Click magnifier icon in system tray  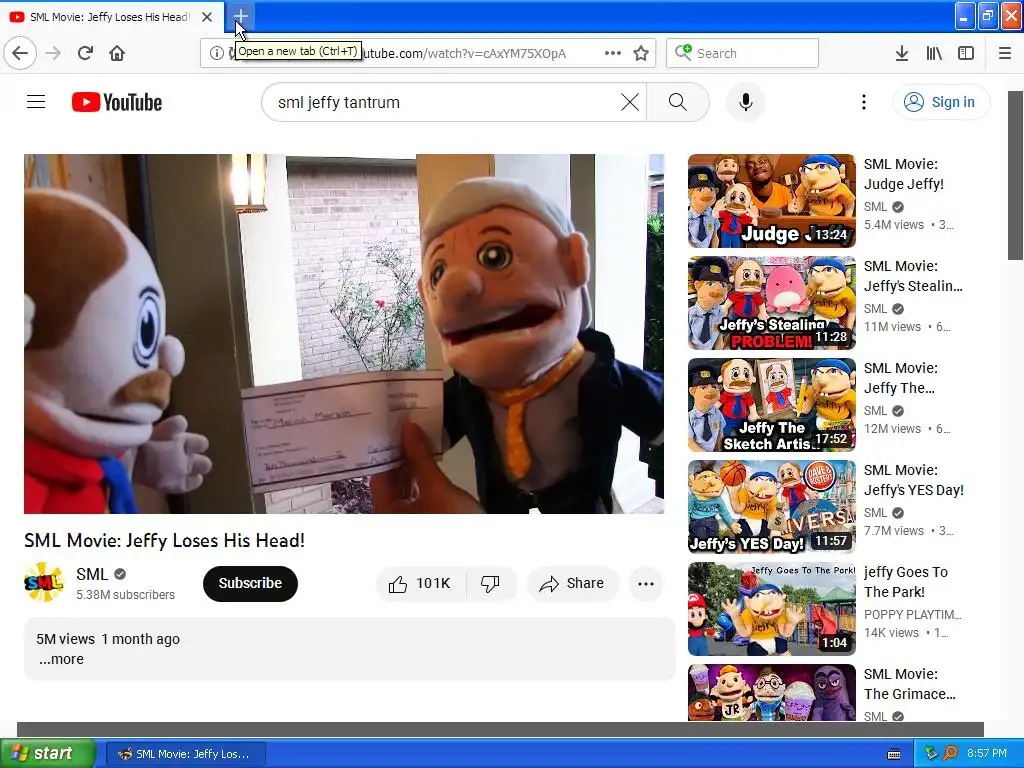(950, 754)
